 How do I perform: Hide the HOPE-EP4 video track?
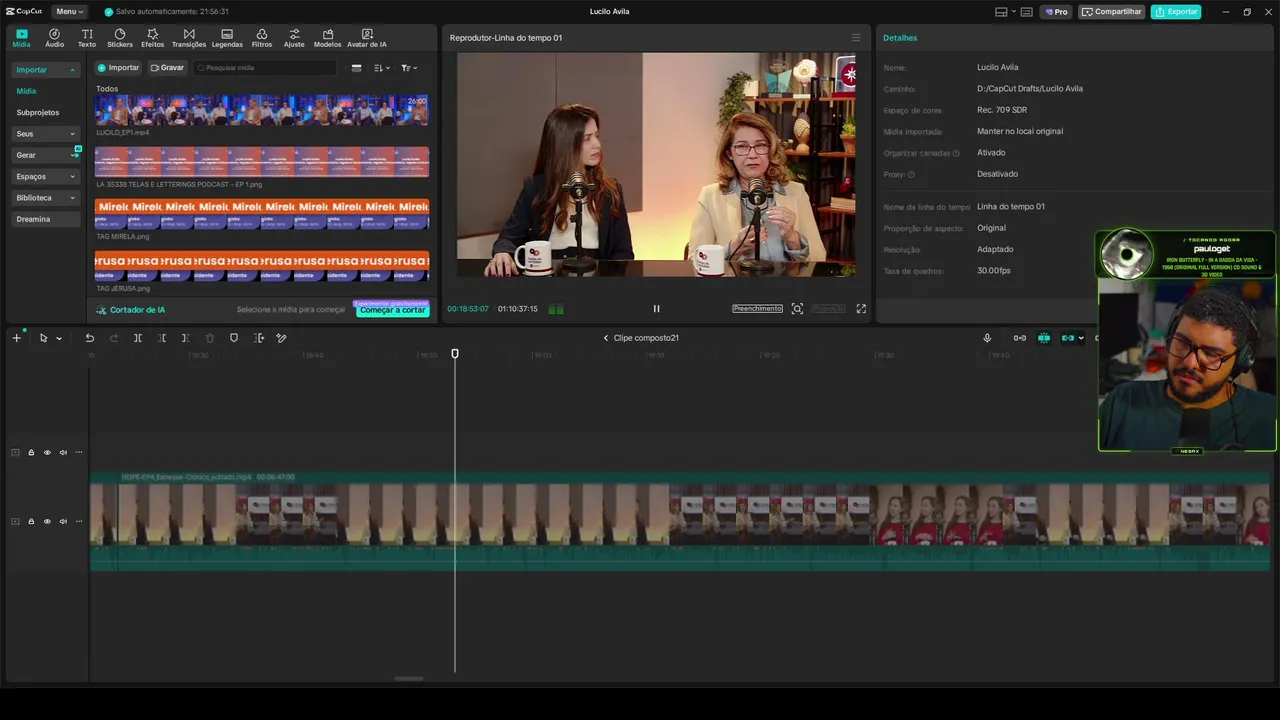(47, 521)
